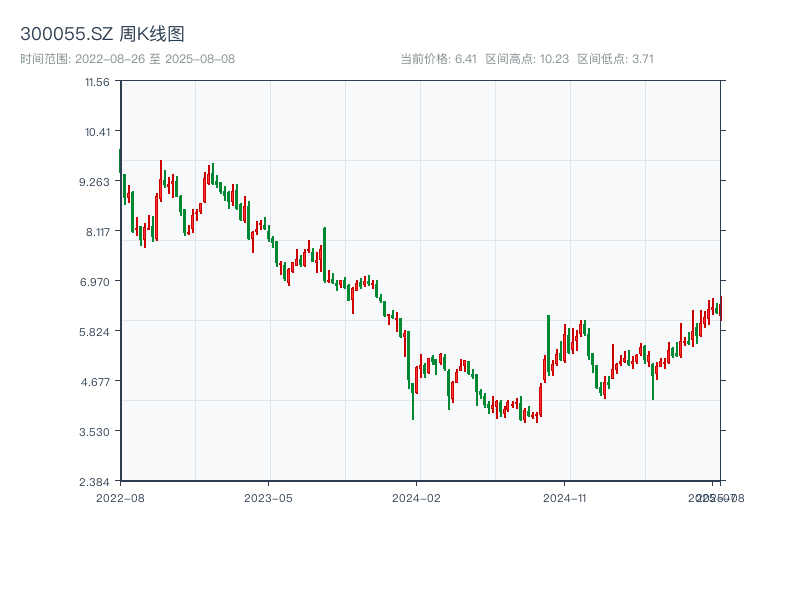Select the 2023-05 x-axis date label
Viewport: 800px width, 600px height.
click(x=268, y=497)
